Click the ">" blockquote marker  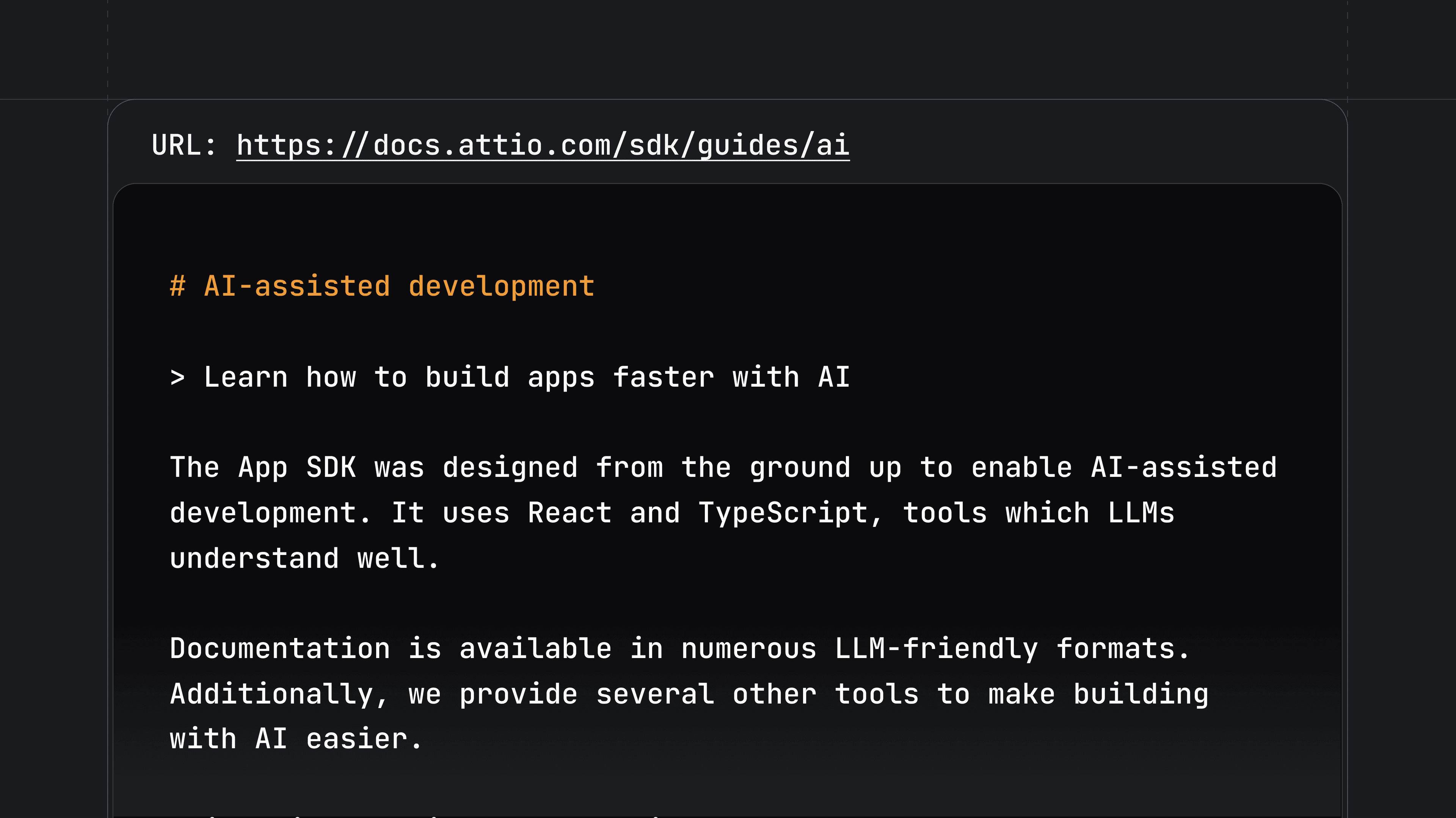177,378
